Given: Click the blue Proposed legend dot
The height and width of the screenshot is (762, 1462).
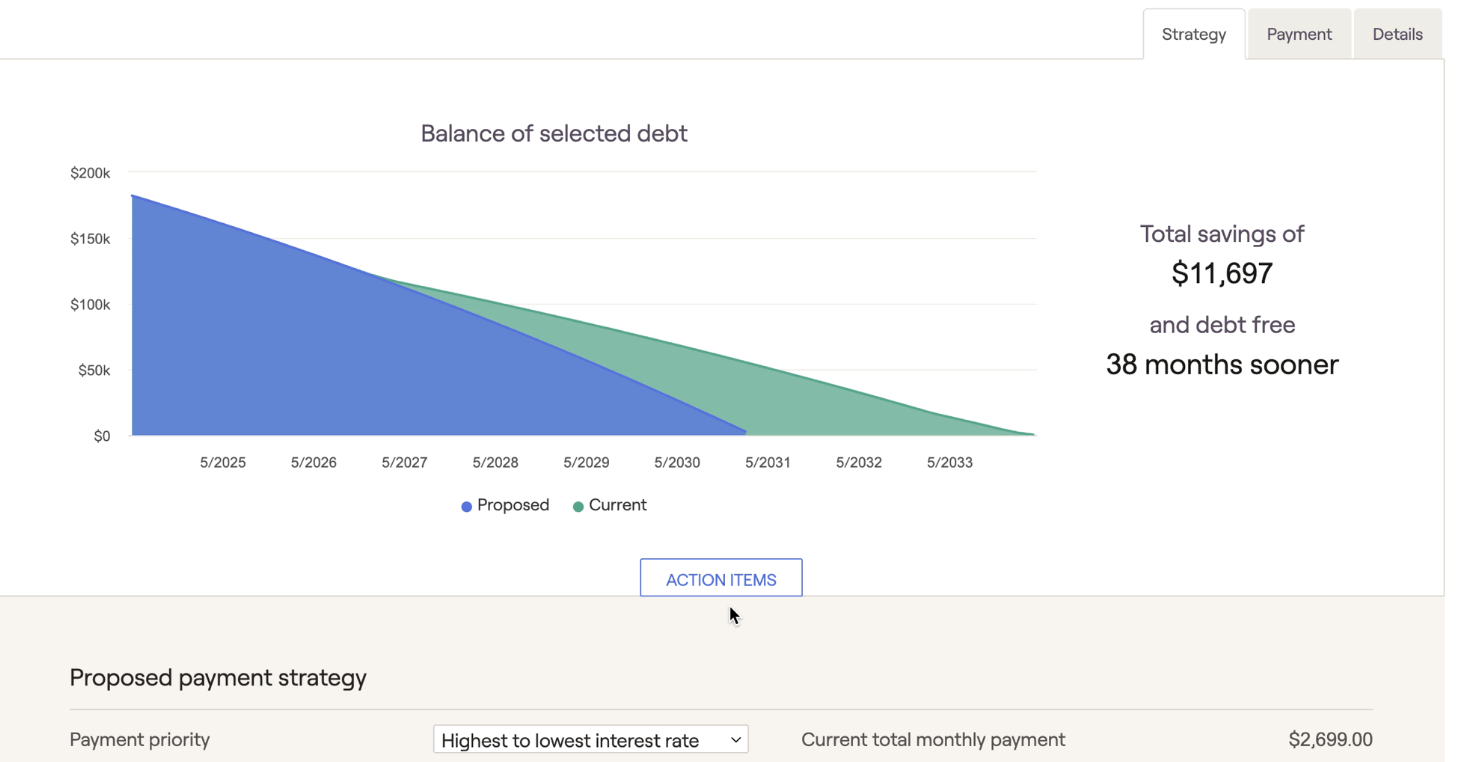Looking at the screenshot, I should pyautogui.click(x=466, y=506).
